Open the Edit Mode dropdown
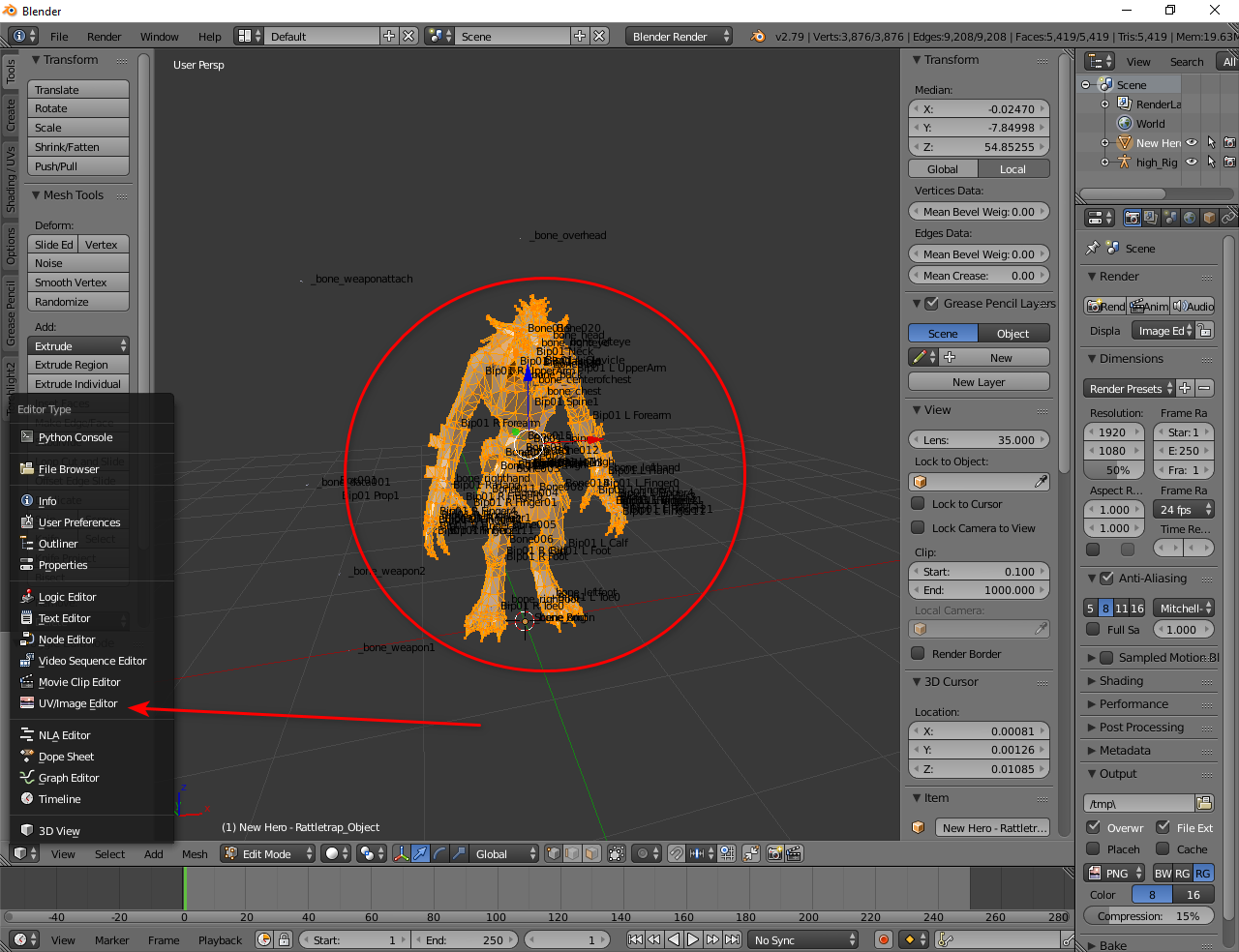This screenshot has height=952, width=1239. pyautogui.click(x=267, y=853)
